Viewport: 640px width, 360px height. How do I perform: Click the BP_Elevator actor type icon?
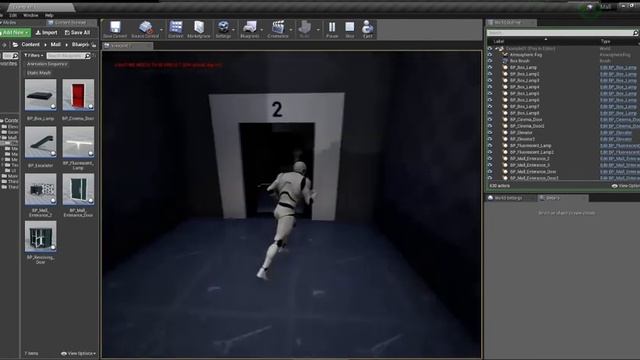pos(505,133)
